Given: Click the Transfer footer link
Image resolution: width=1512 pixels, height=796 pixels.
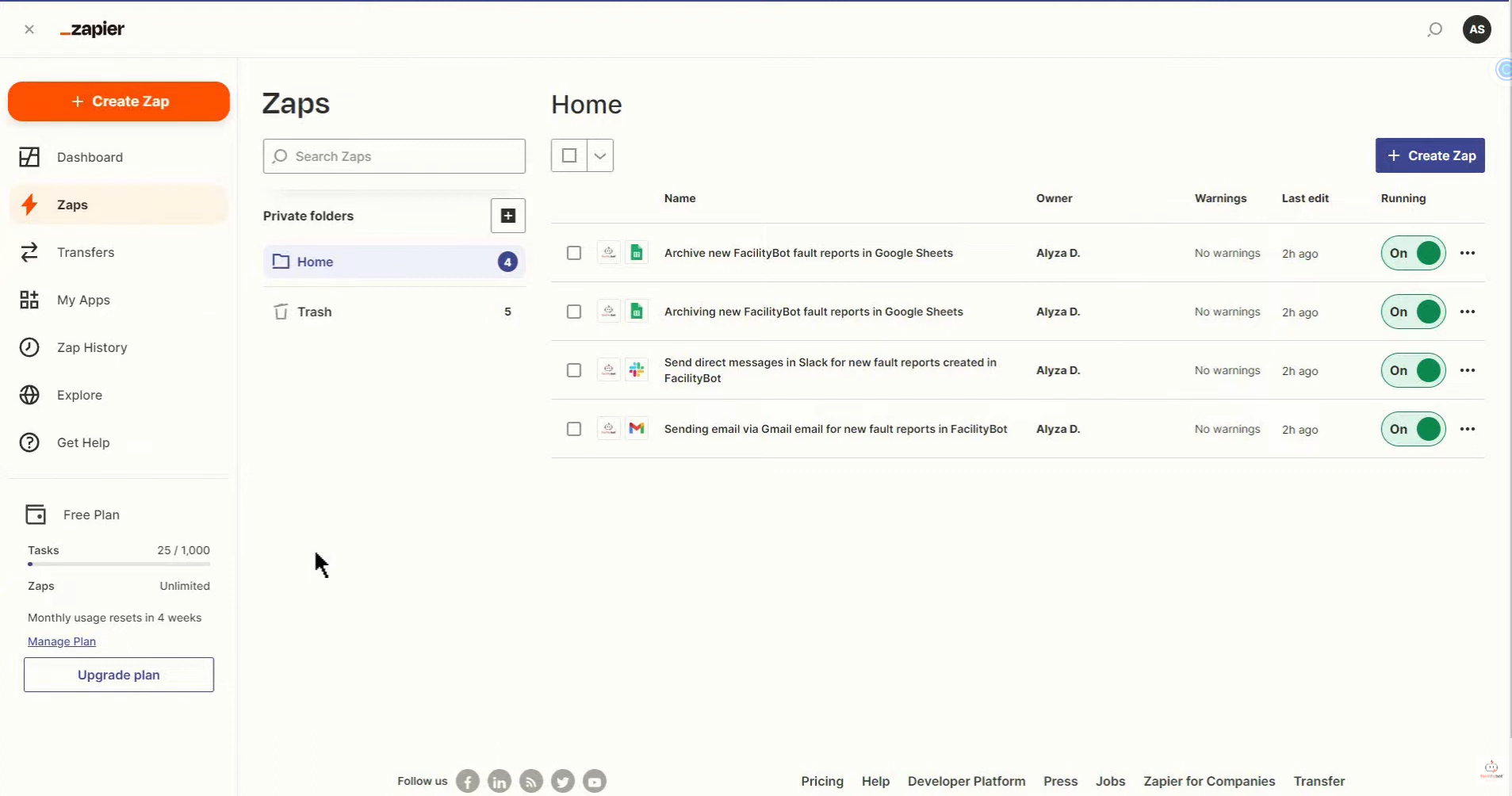Looking at the screenshot, I should [x=1319, y=781].
